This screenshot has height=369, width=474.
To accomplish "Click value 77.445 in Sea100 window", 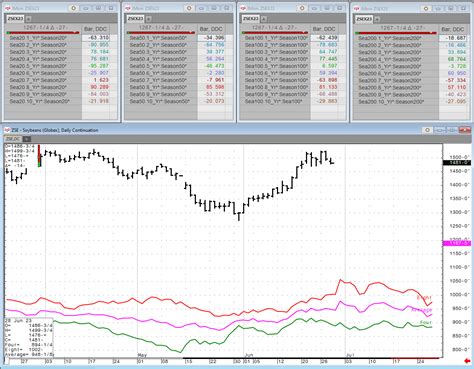I will click(x=328, y=59).
